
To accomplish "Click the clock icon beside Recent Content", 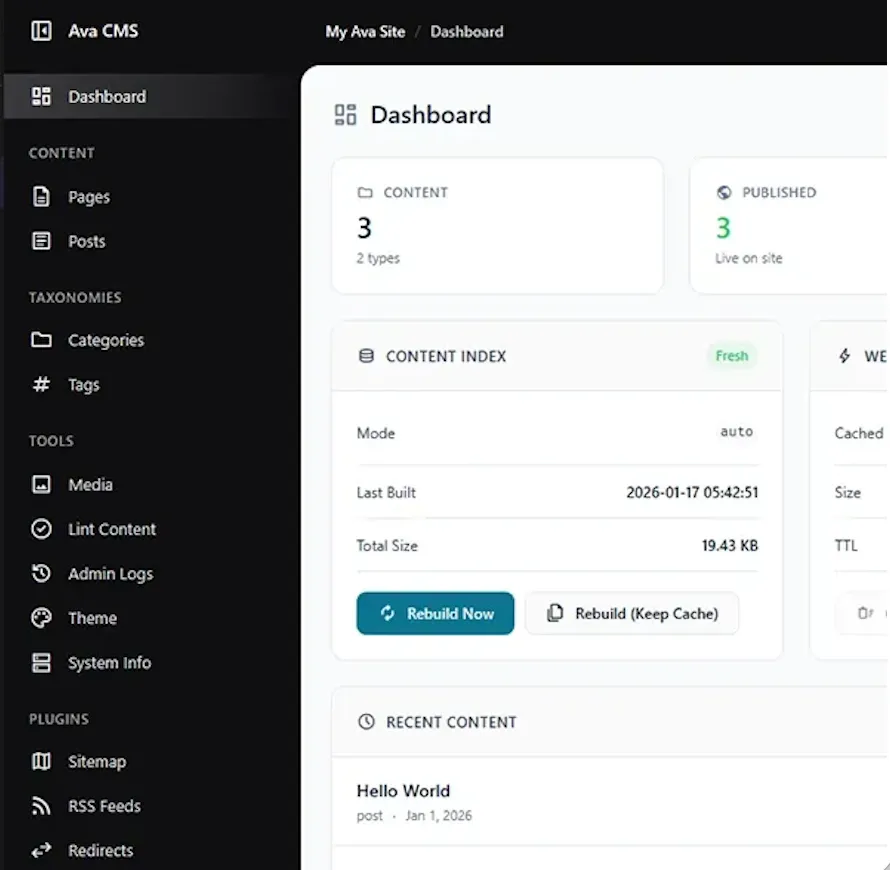I will click(x=366, y=722).
